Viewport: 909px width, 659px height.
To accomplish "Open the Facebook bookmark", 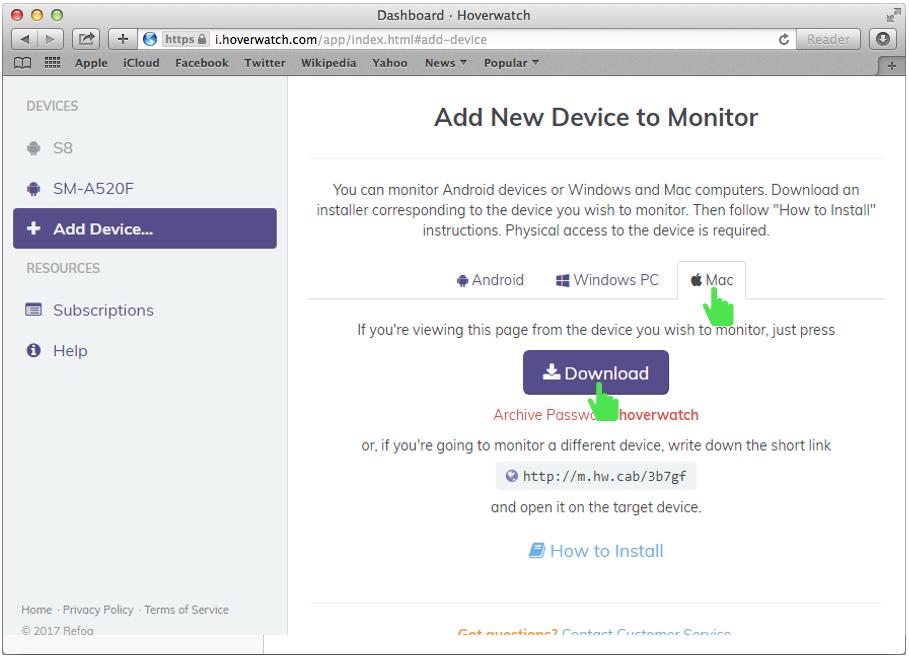I will (x=202, y=63).
